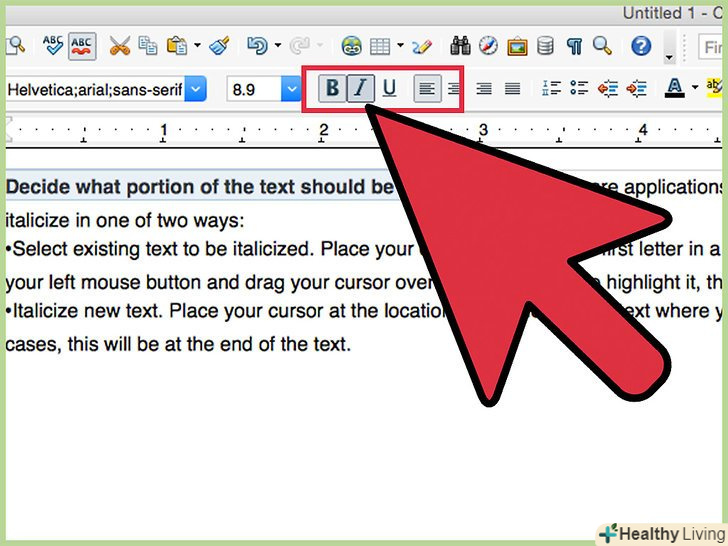Open the Gallery picture icon
728x546 pixels.
click(517, 46)
